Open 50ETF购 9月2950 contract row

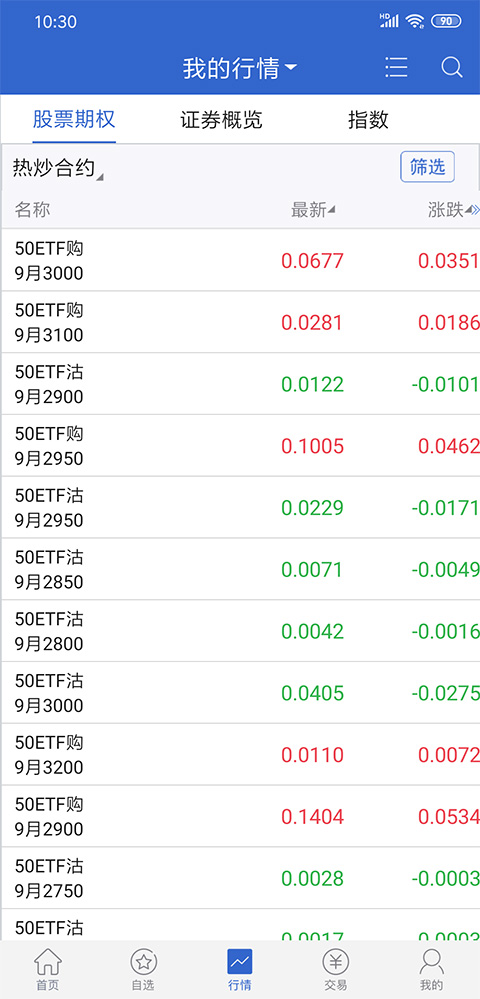point(240,446)
